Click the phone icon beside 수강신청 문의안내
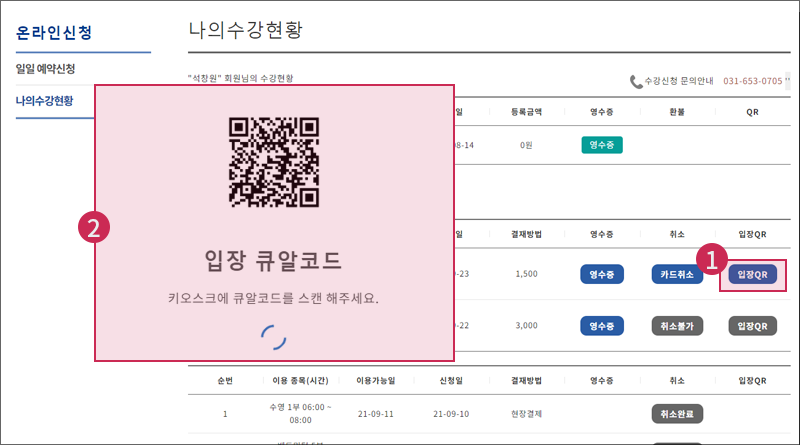This screenshot has height=445, width=800. pos(636,82)
